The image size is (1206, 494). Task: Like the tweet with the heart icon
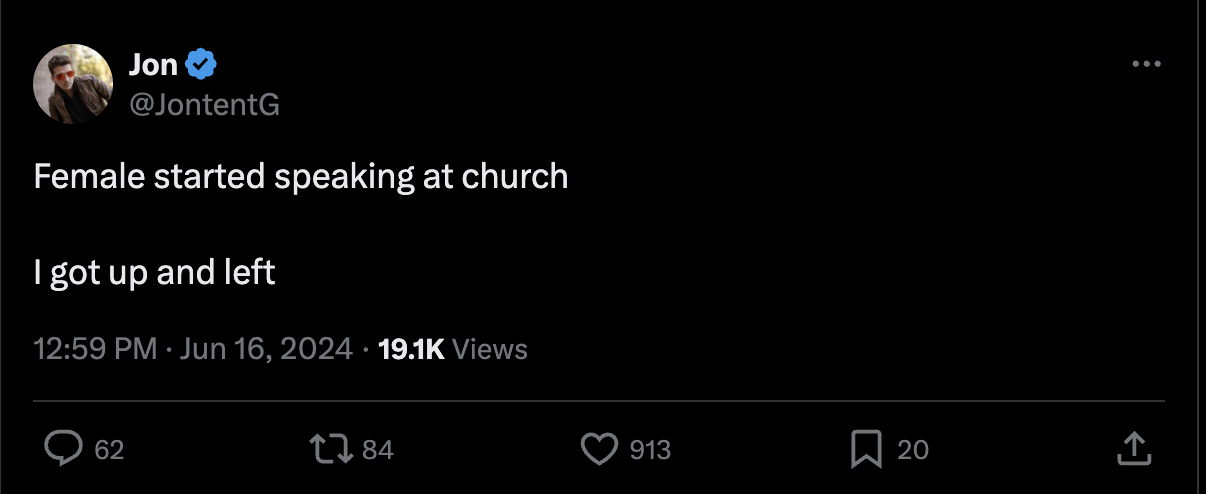(599, 449)
